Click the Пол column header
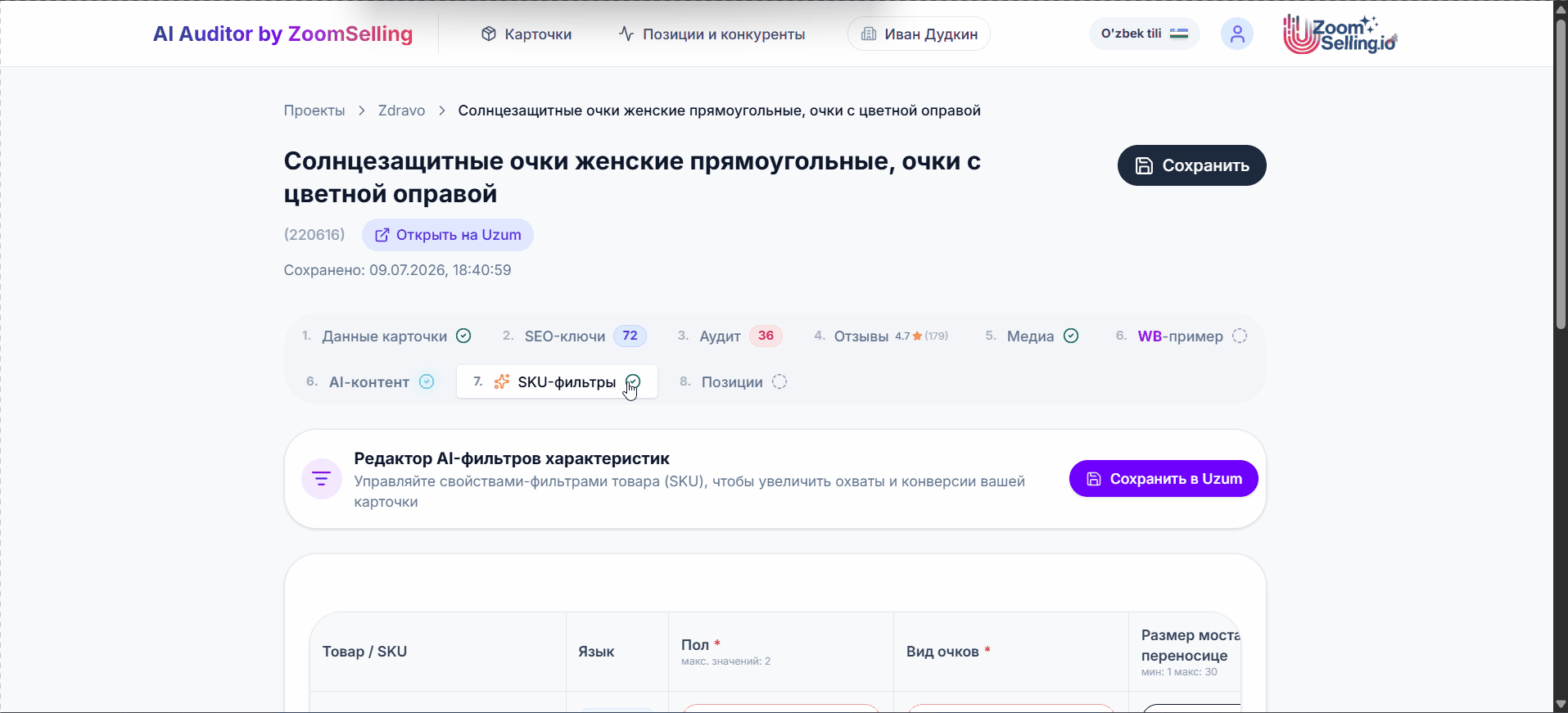 [x=780, y=652]
